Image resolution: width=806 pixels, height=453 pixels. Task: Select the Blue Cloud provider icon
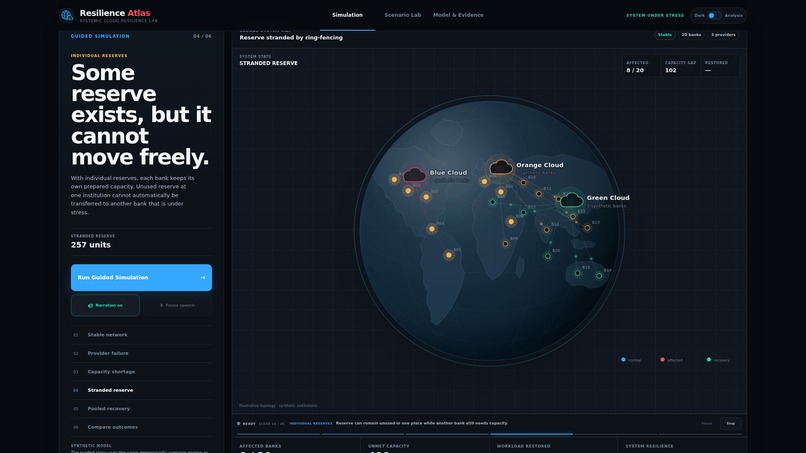[x=414, y=175]
